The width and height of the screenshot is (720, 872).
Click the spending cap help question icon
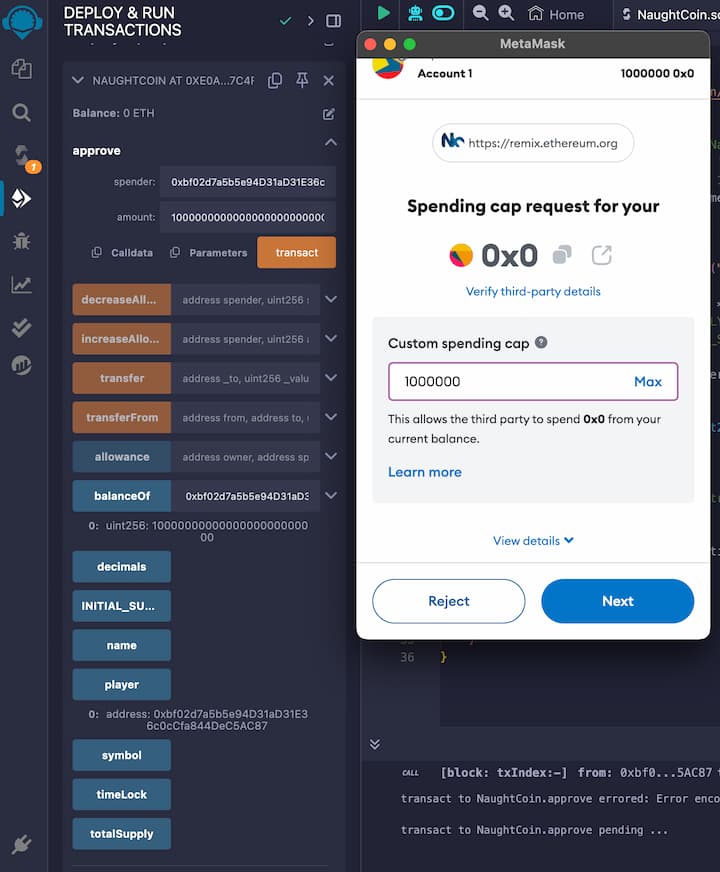[x=541, y=343]
